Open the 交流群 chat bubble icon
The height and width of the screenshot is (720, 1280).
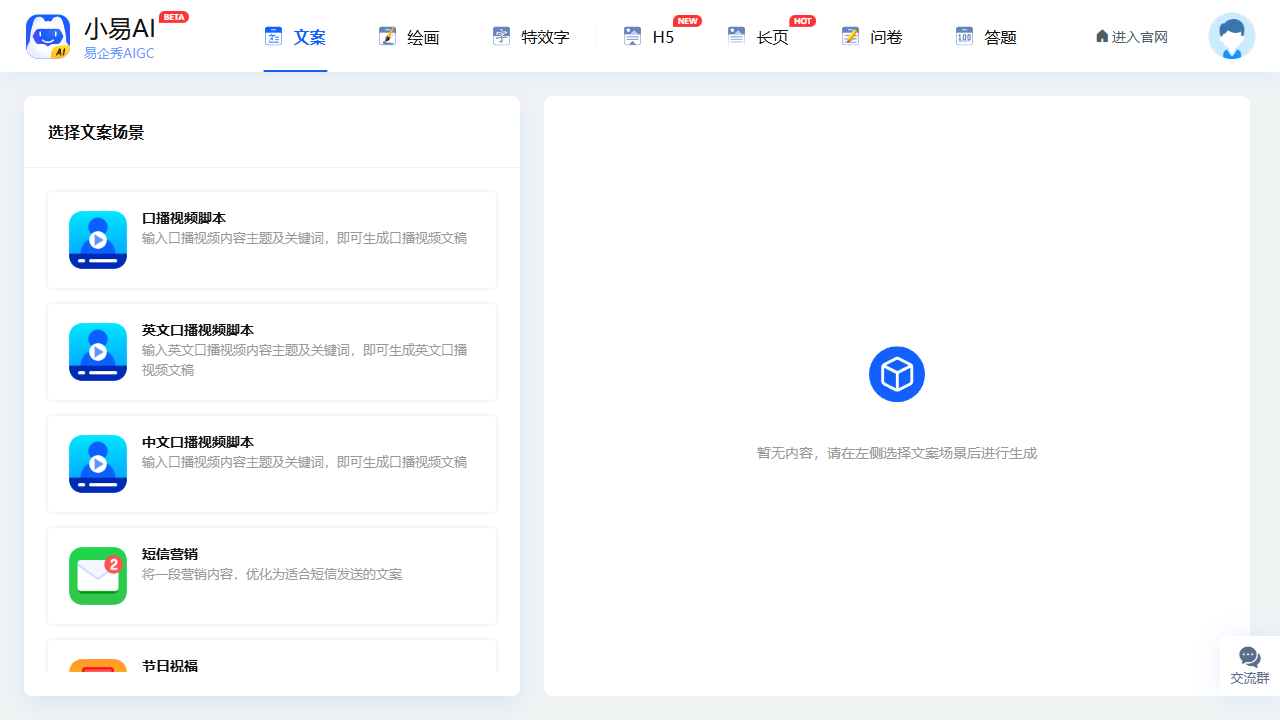tap(1249, 657)
